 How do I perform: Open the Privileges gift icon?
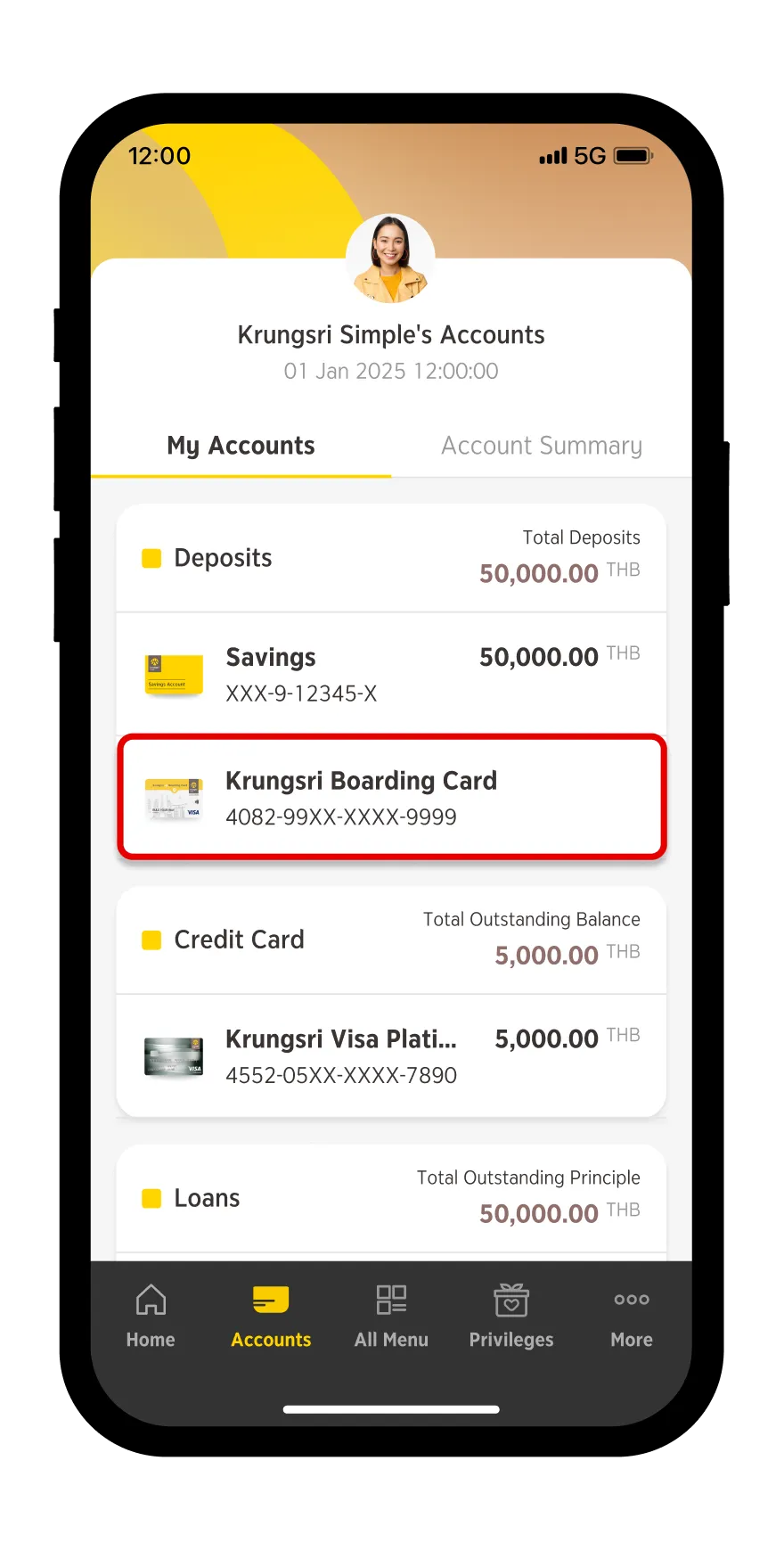pos(511,1300)
